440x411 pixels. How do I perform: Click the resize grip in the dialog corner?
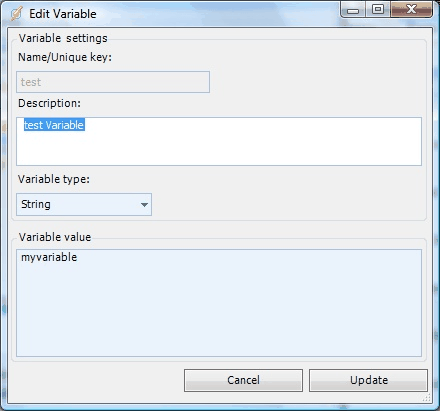[x=427, y=397]
